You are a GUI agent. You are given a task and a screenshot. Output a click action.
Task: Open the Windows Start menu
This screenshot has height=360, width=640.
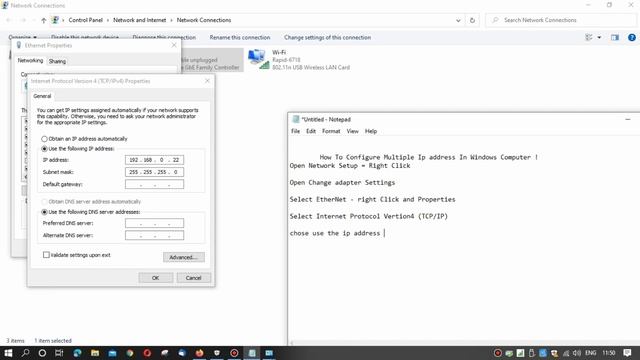[x=8, y=353]
